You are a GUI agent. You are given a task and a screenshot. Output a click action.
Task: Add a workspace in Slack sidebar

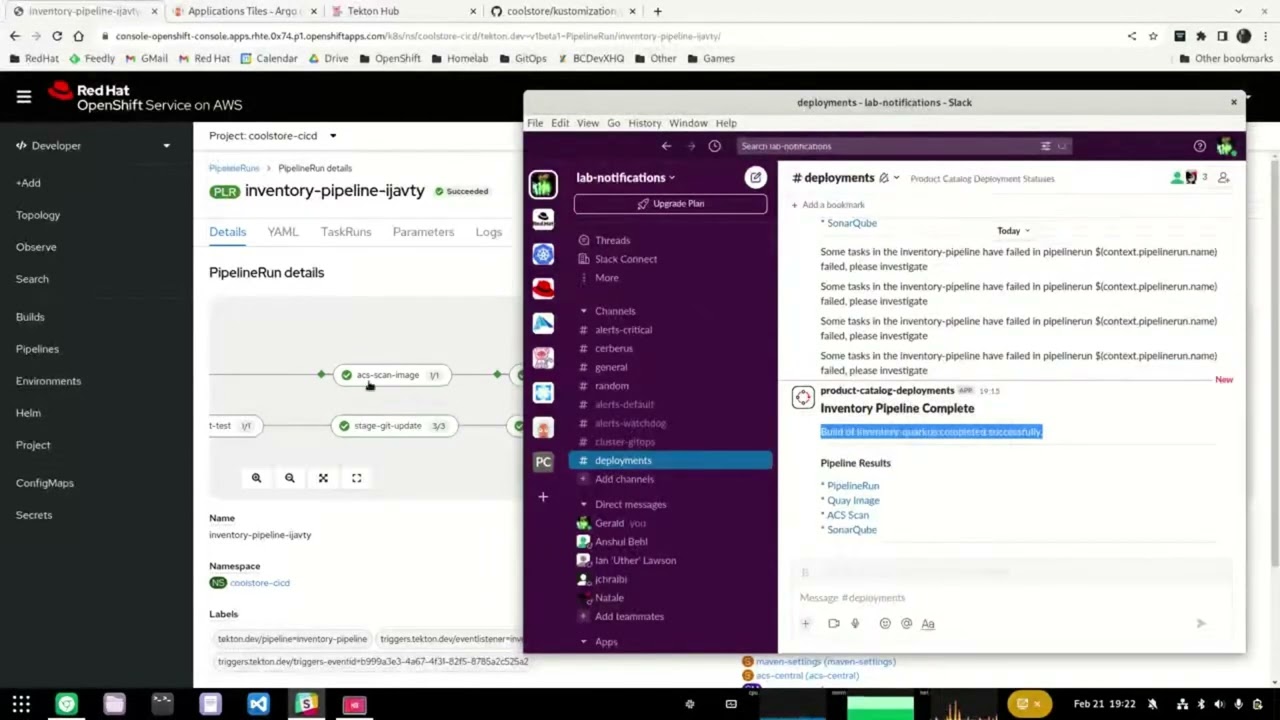543,497
